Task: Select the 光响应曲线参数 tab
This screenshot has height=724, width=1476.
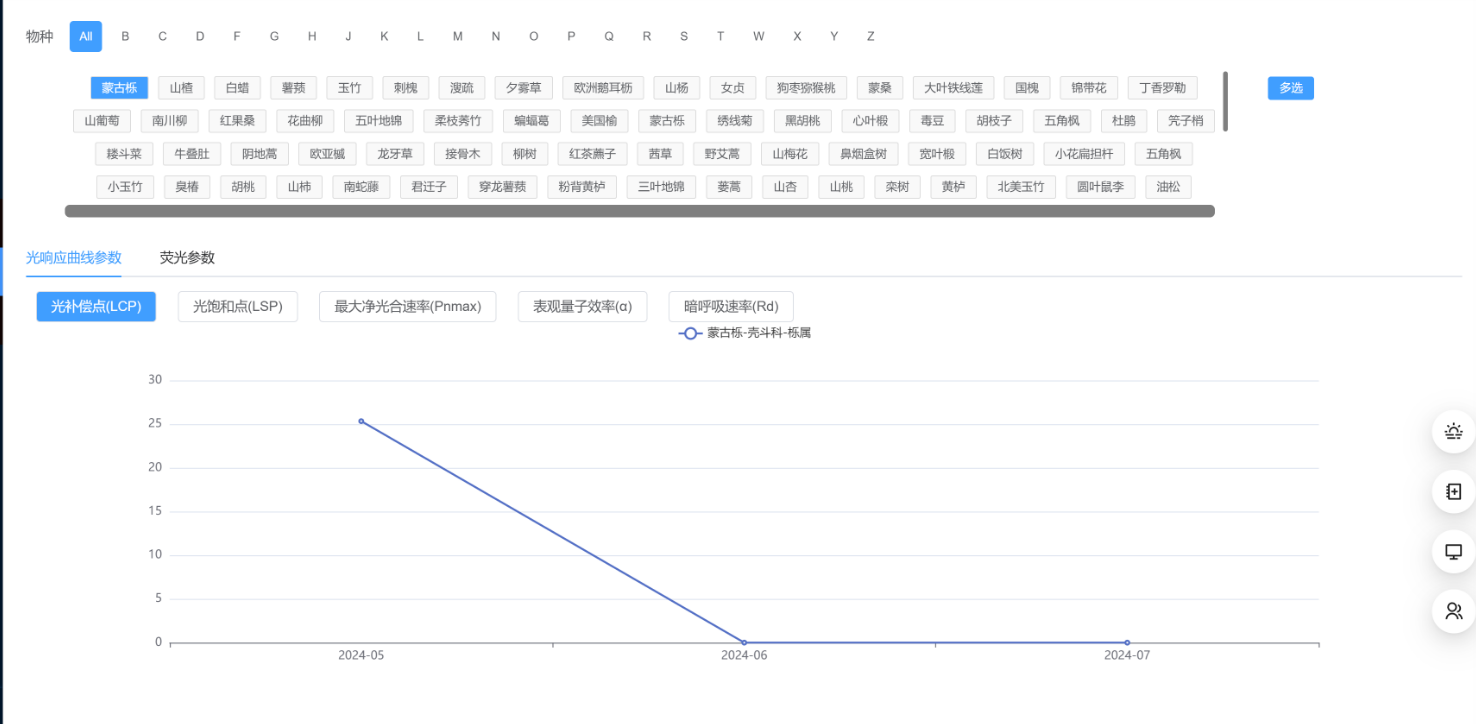Action: click(x=74, y=258)
